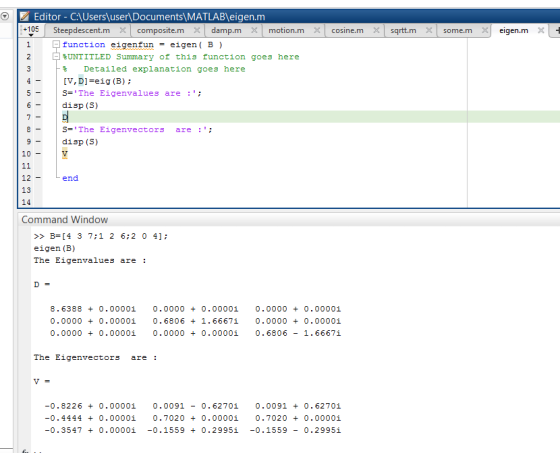
Task: Open the panel actions circular arrow button
Action: tap(5, 16)
